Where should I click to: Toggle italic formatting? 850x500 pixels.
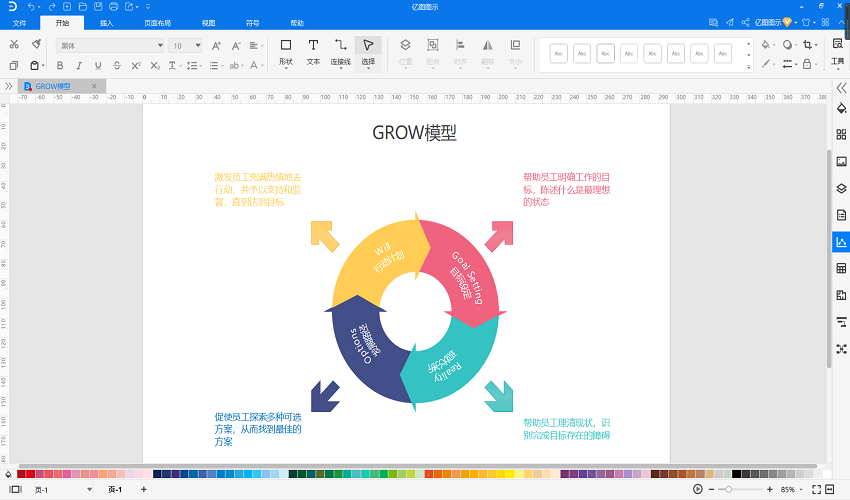(x=79, y=65)
